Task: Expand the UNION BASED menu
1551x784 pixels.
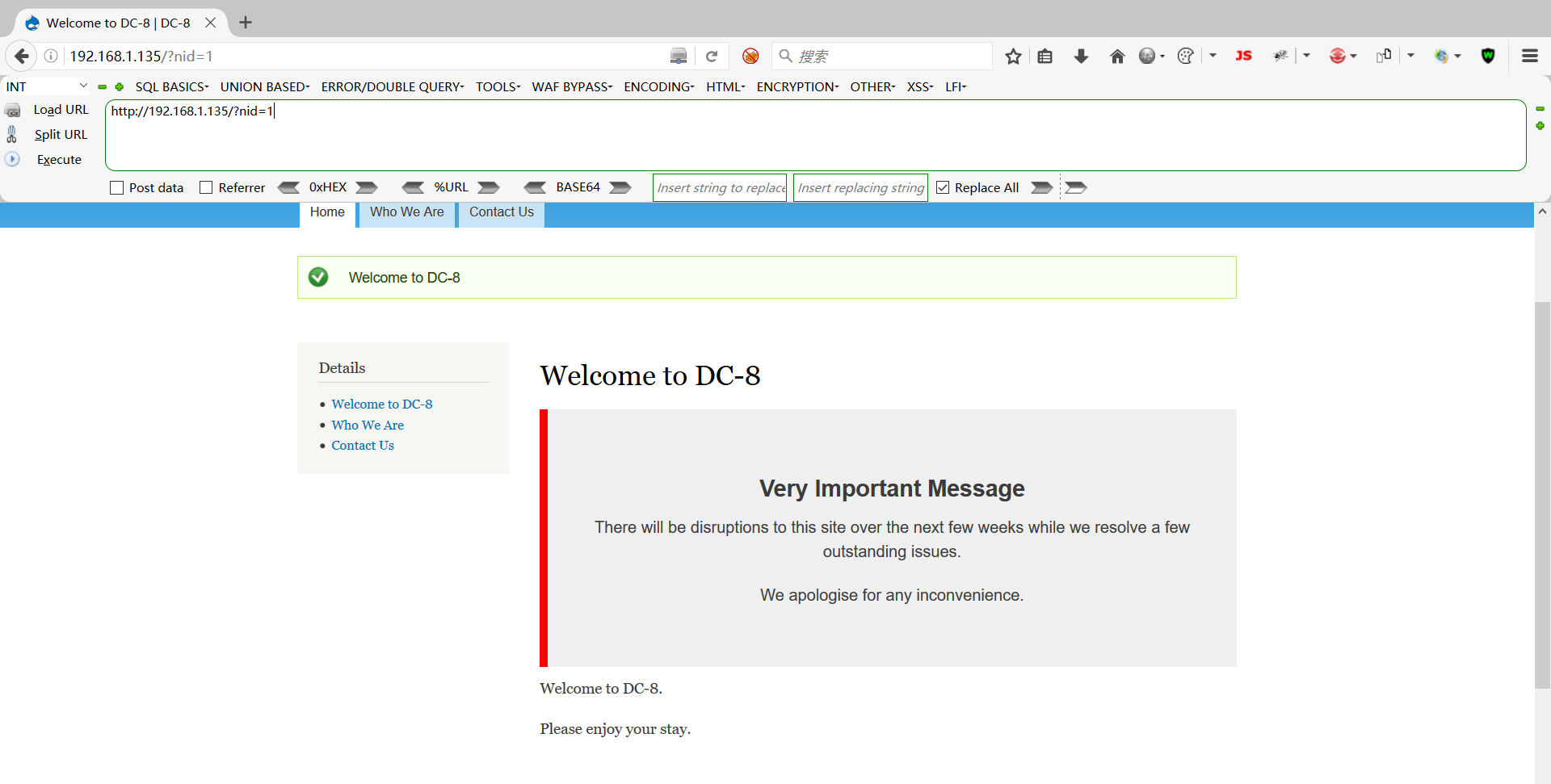Action: pos(265,86)
